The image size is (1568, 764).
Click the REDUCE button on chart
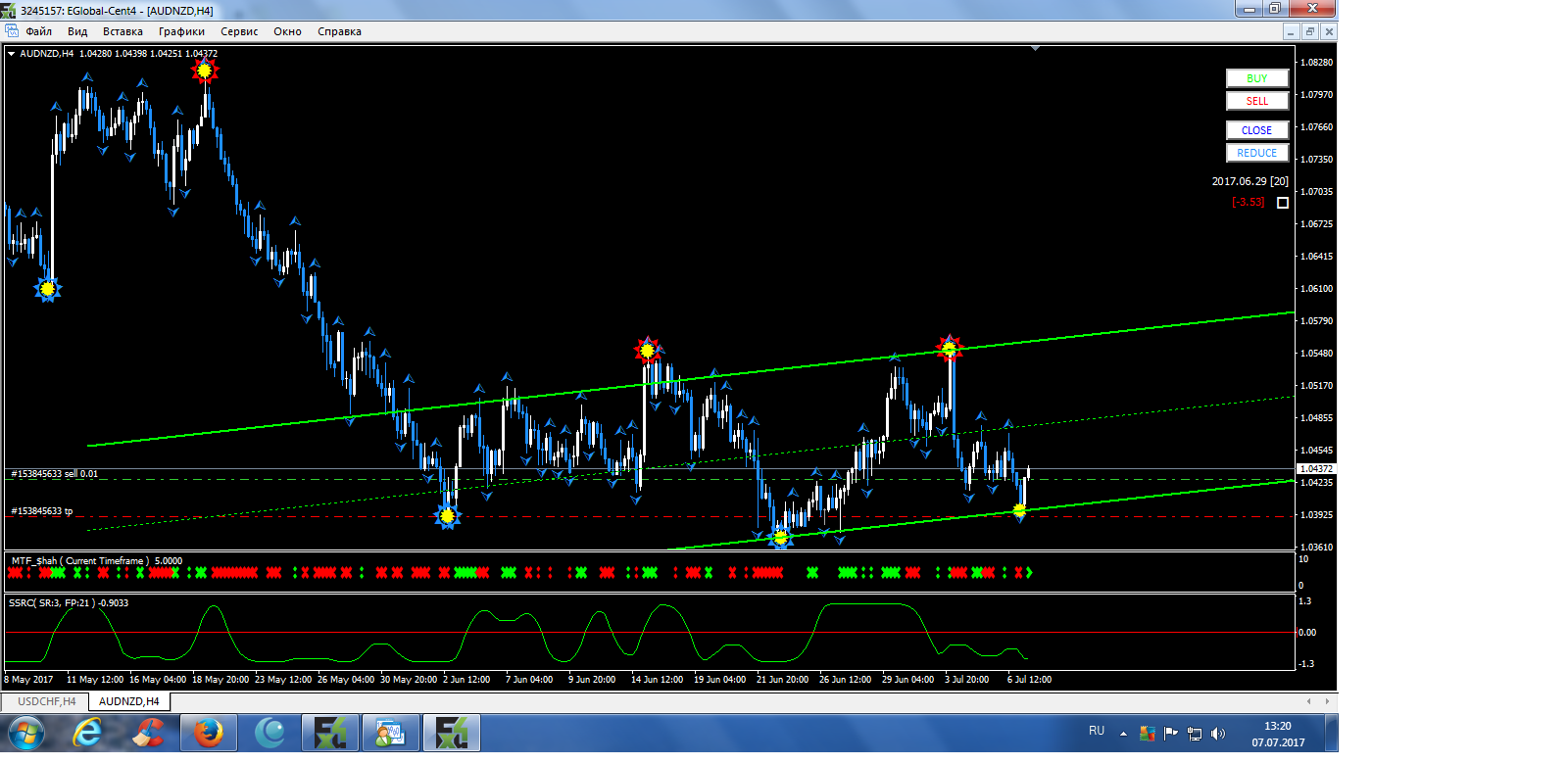1257,153
